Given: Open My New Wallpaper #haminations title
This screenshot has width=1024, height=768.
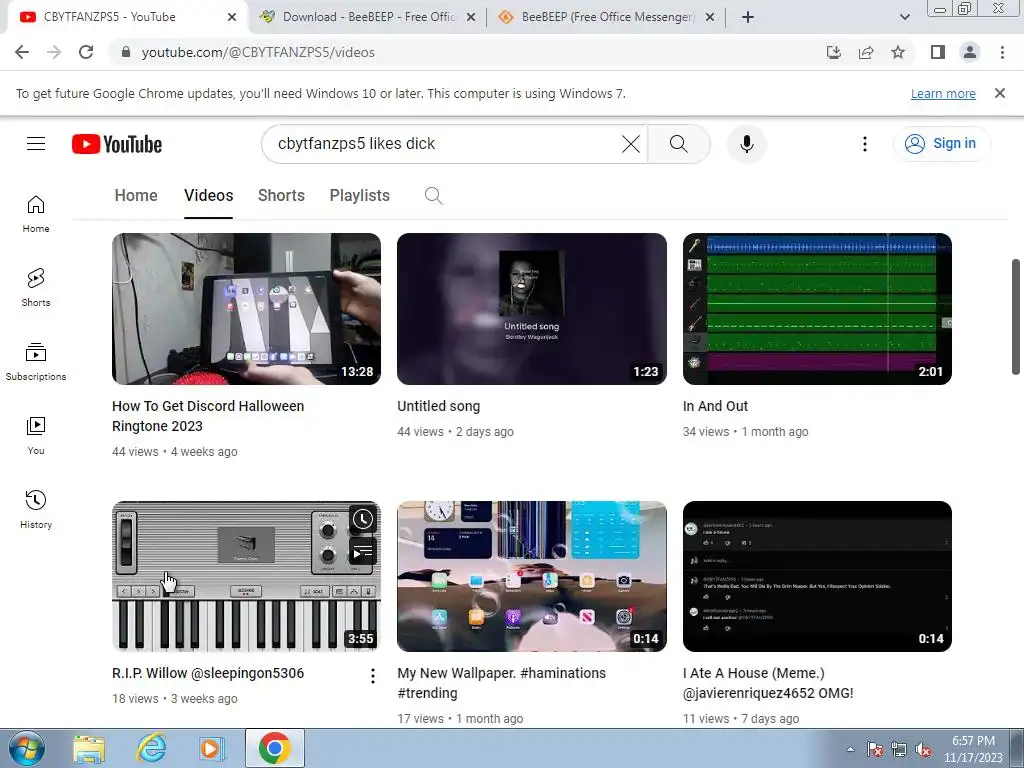Looking at the screenshot, I should [x=502, y=683].
